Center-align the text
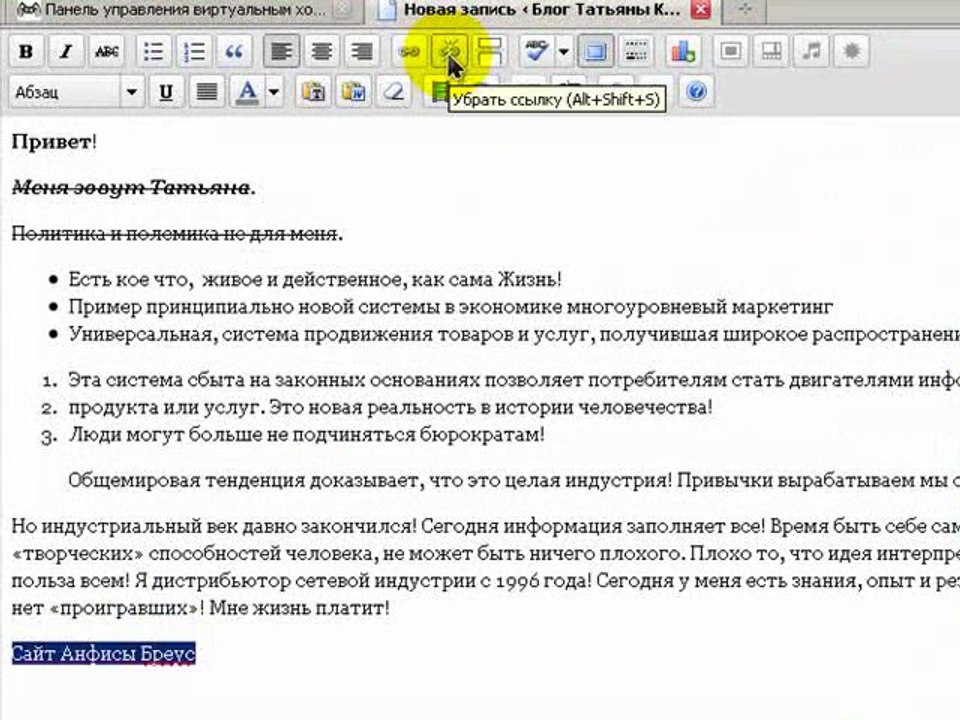The image size is (960, 720). pos(321,51)
